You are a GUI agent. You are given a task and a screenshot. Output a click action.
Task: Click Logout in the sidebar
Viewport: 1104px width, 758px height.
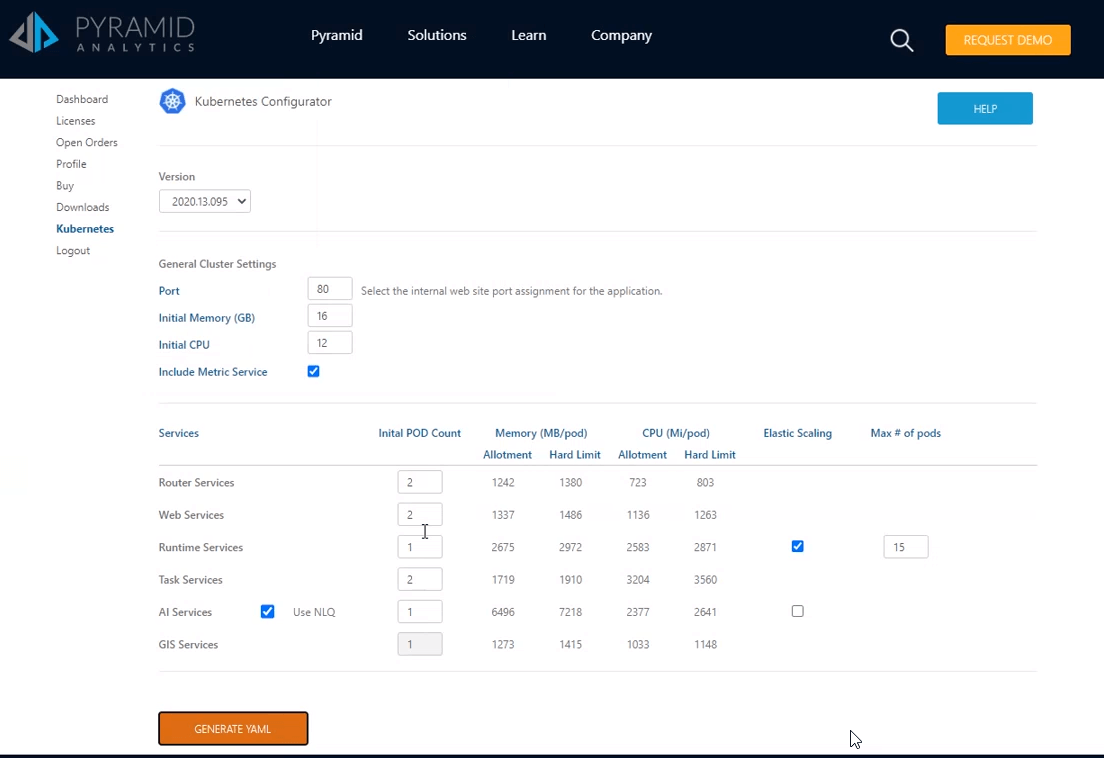point(73,251)
